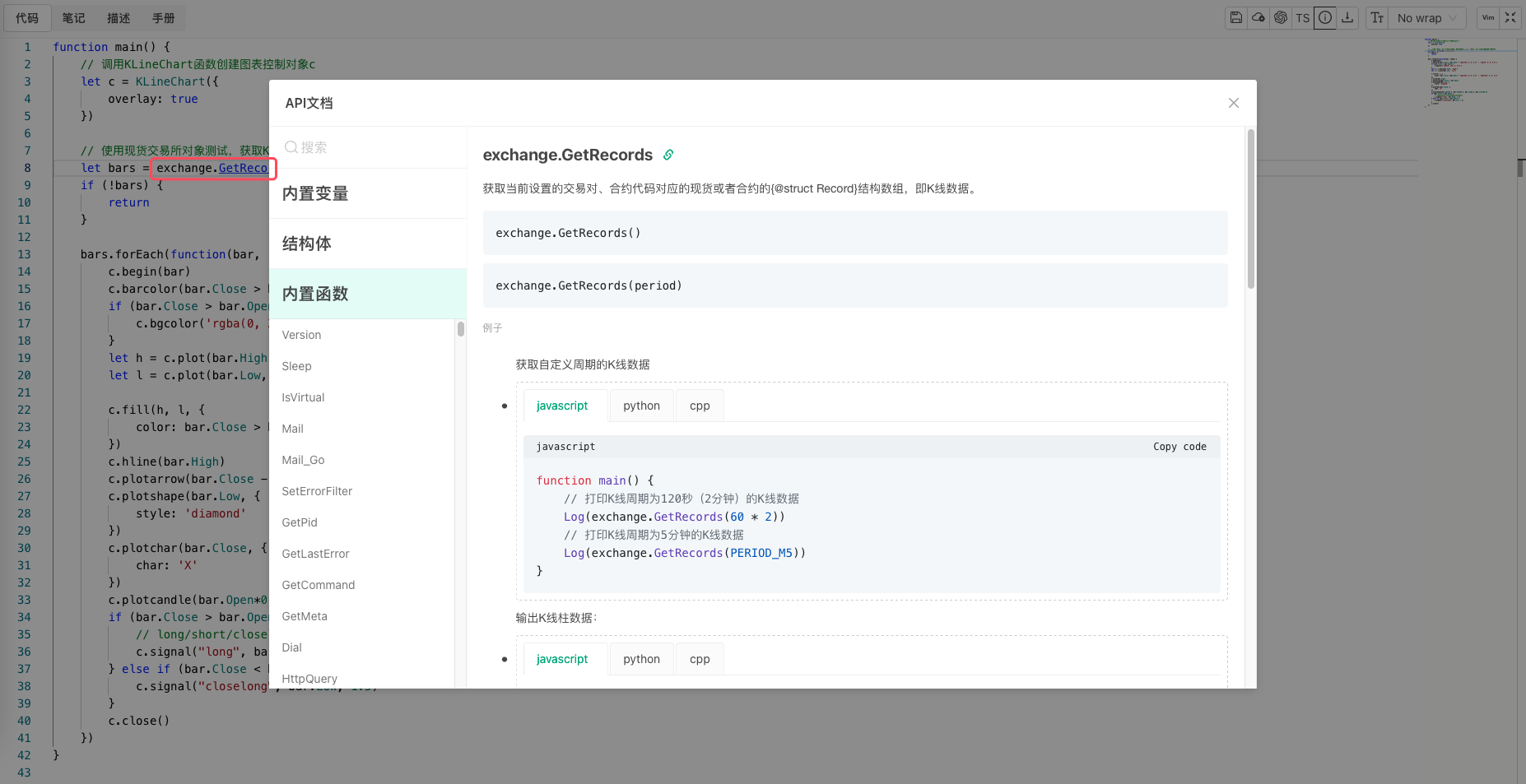
Task: Click the save (floppy disk) icon
Action: (x=1235, y=17)
